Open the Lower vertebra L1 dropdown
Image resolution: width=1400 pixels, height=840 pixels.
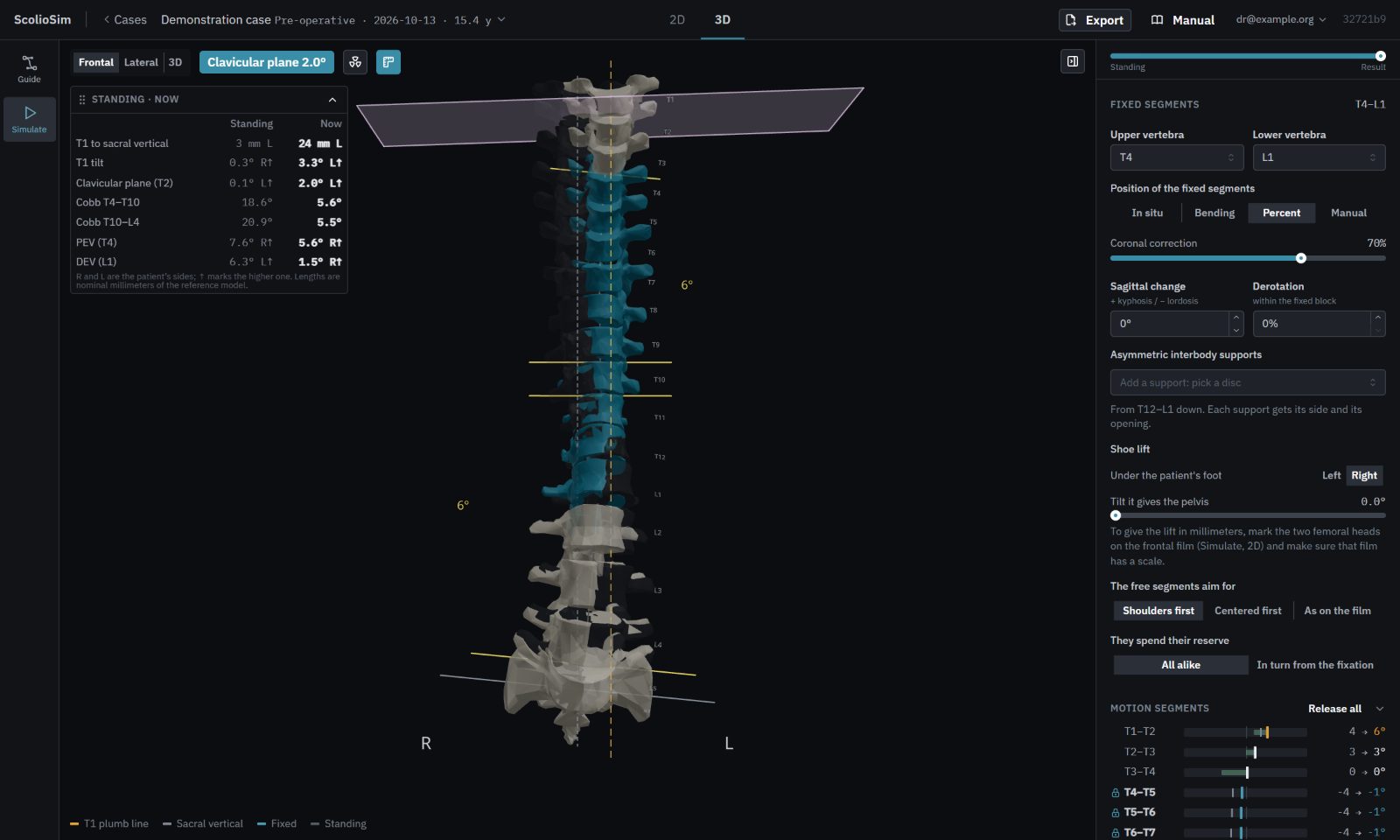(1319, 157)
